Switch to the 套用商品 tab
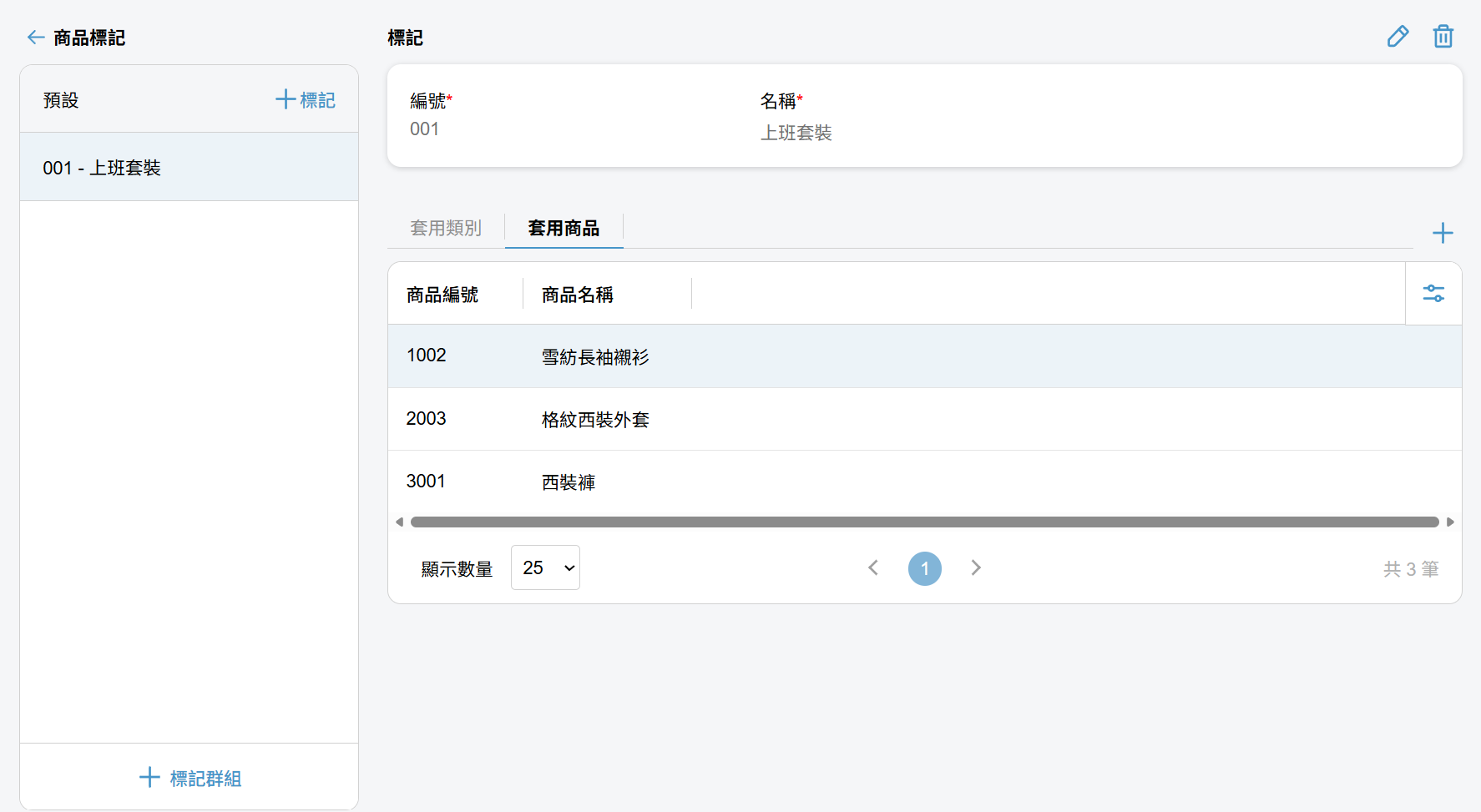 564,228
